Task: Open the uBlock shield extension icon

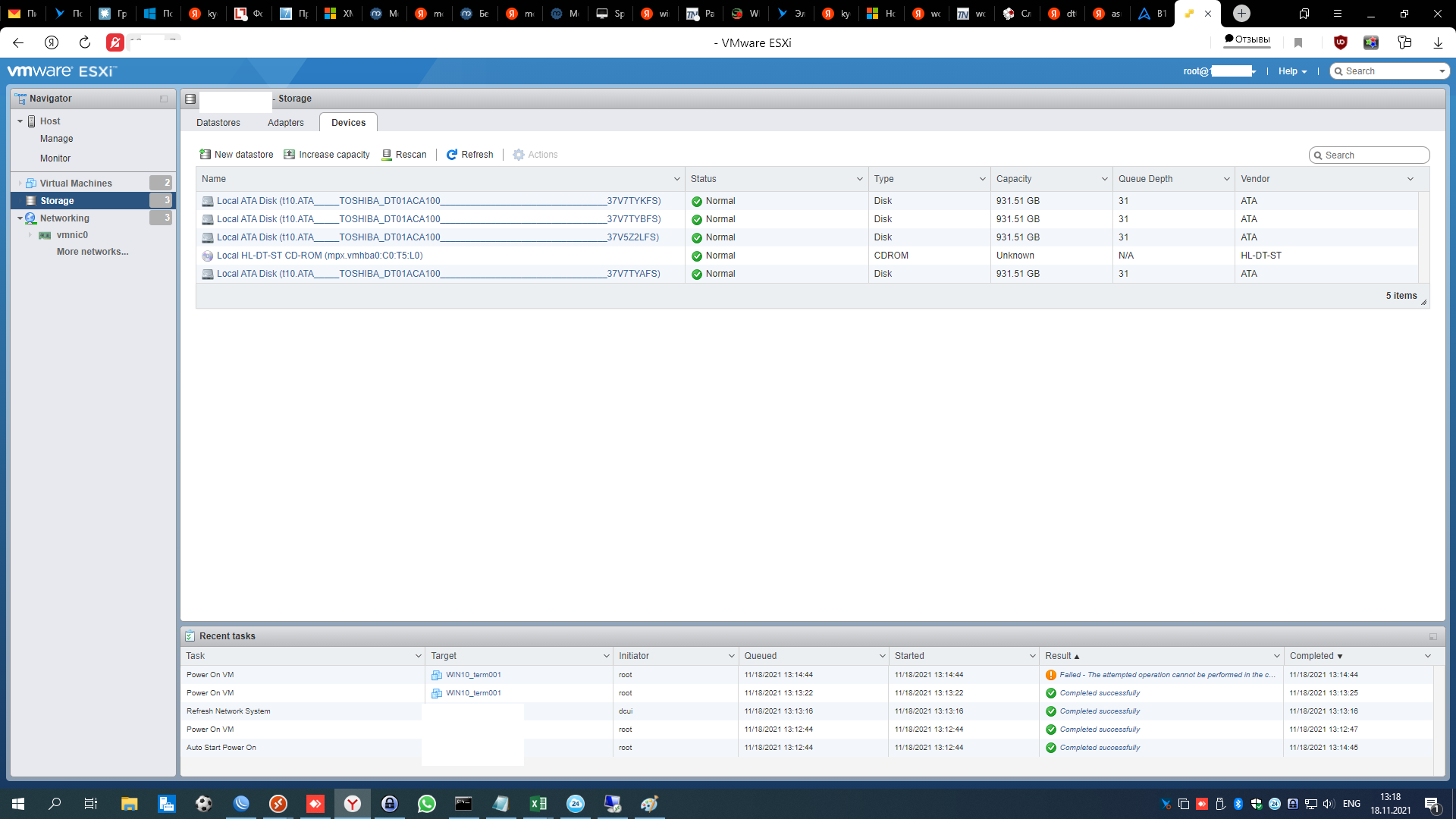Action: 1341,42
